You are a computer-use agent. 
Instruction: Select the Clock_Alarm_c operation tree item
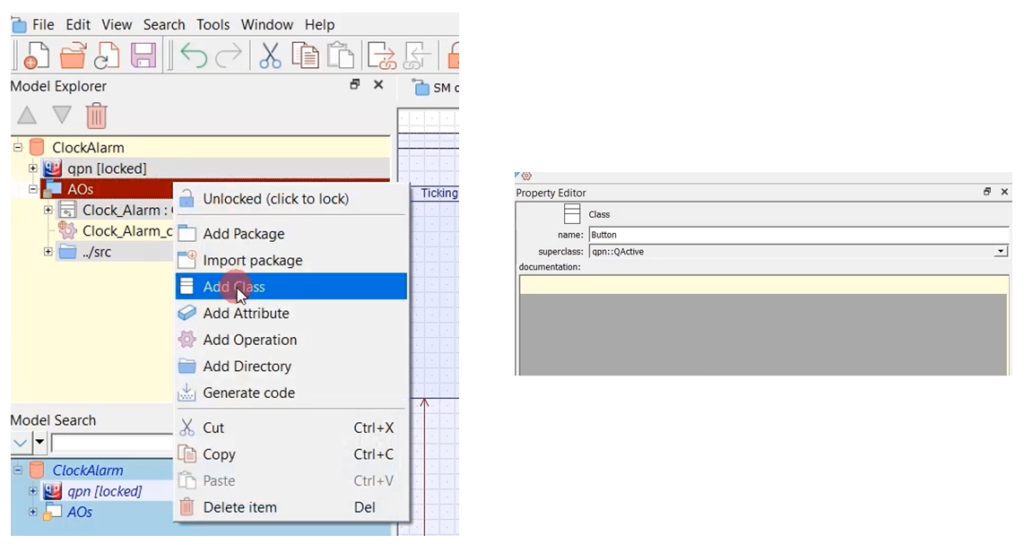point(127,231)
